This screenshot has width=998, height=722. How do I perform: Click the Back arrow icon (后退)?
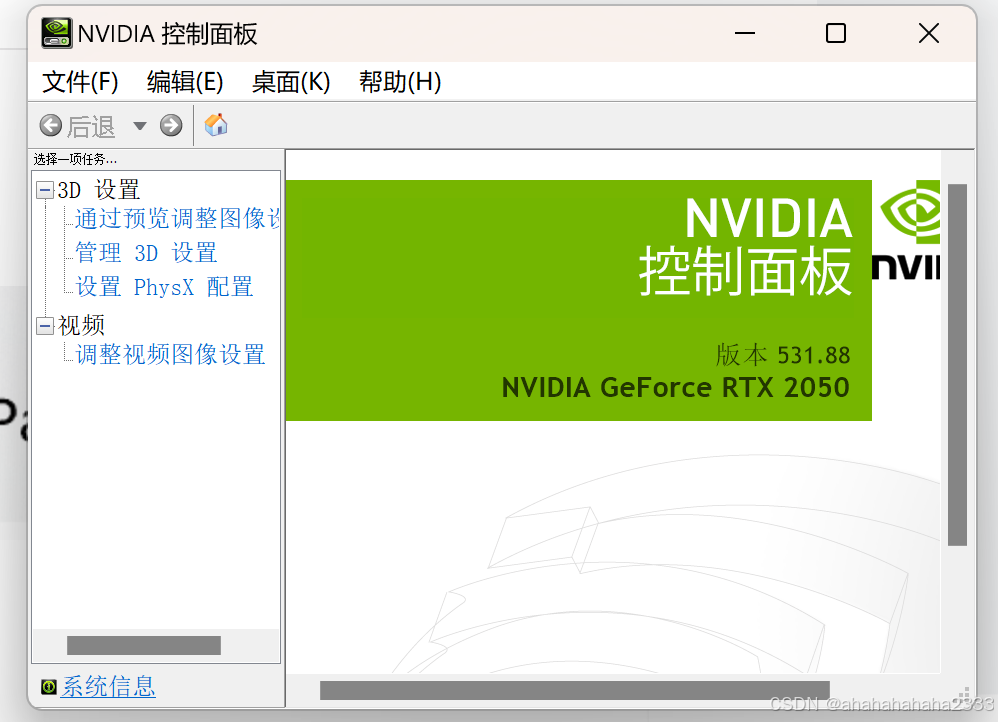51,125
